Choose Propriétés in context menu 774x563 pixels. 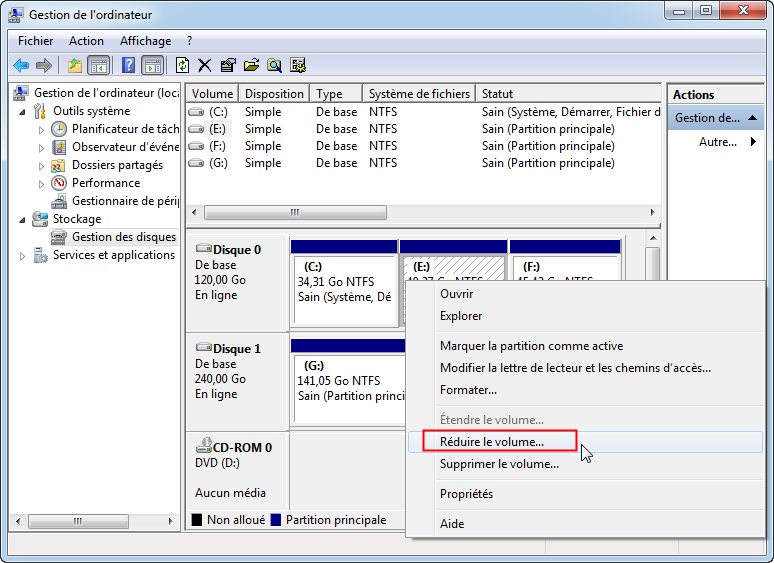tap(585, 494)
